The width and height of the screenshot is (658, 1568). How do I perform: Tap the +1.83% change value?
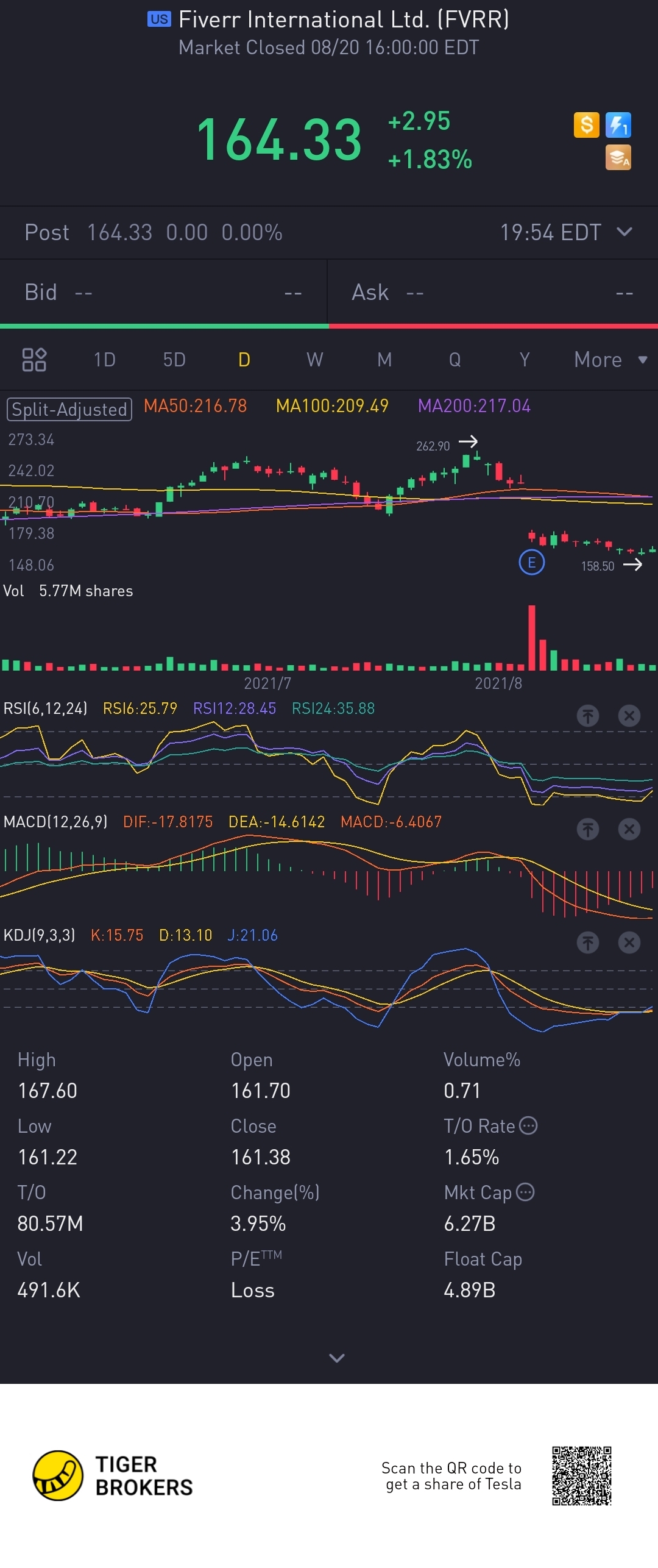[430, 160]
